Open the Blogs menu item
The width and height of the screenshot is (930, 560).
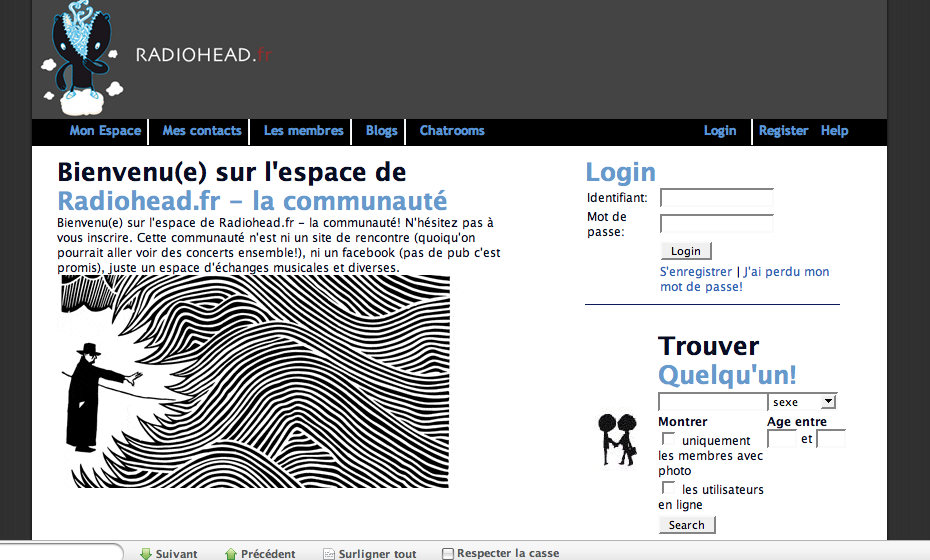(x=381, y=131)
